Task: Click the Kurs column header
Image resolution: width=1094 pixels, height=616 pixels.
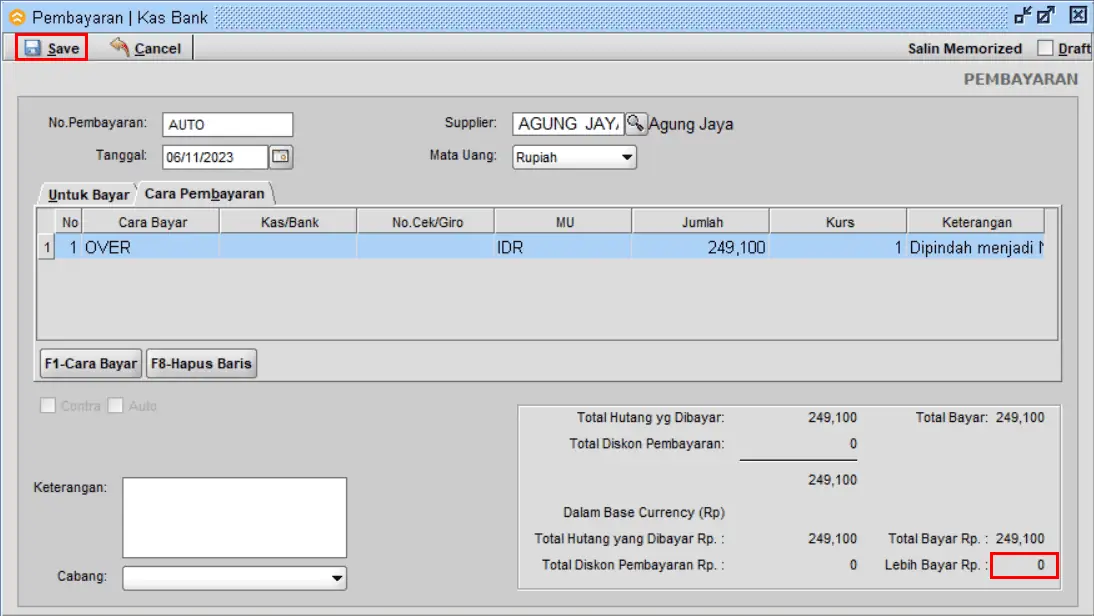Action: pyautogui.click(x=839, y=222)
